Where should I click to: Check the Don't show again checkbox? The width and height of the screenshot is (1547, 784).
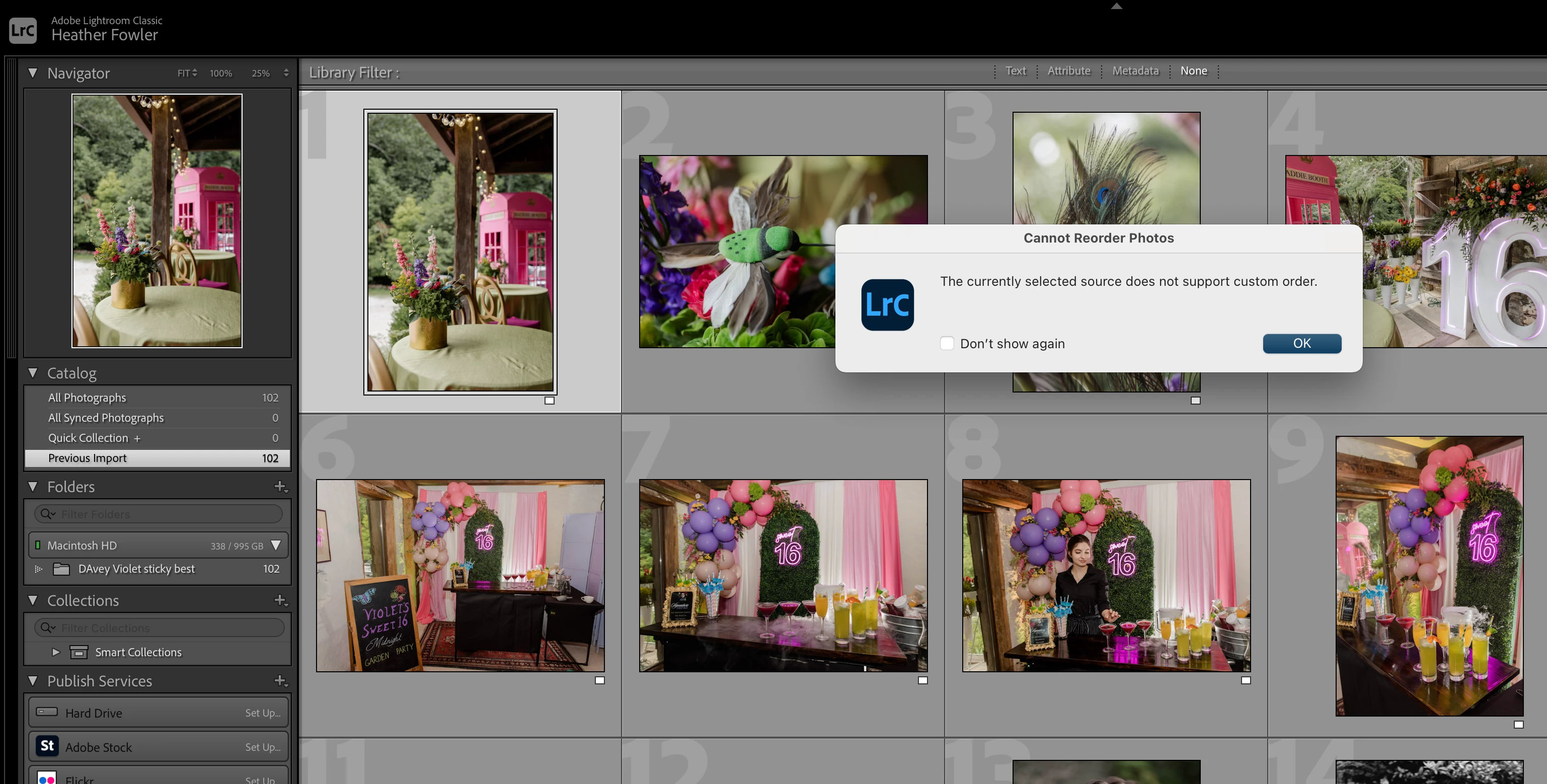coord(947,343)
